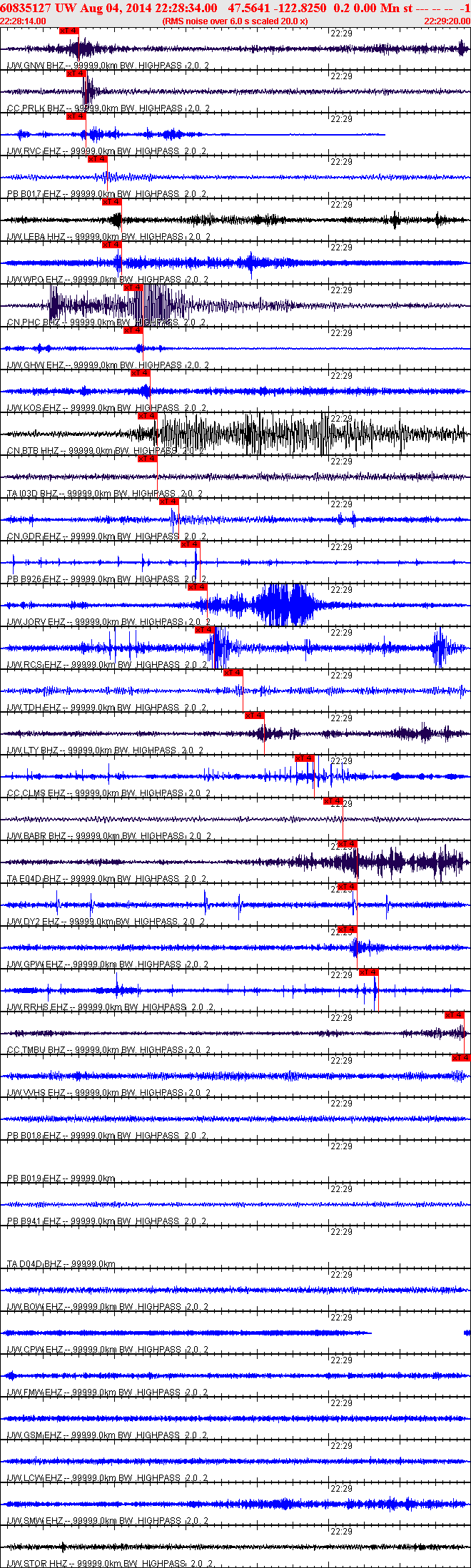Click the red pick flag on UW.RVC trace

pyautogui.click(x=76, y=116)
